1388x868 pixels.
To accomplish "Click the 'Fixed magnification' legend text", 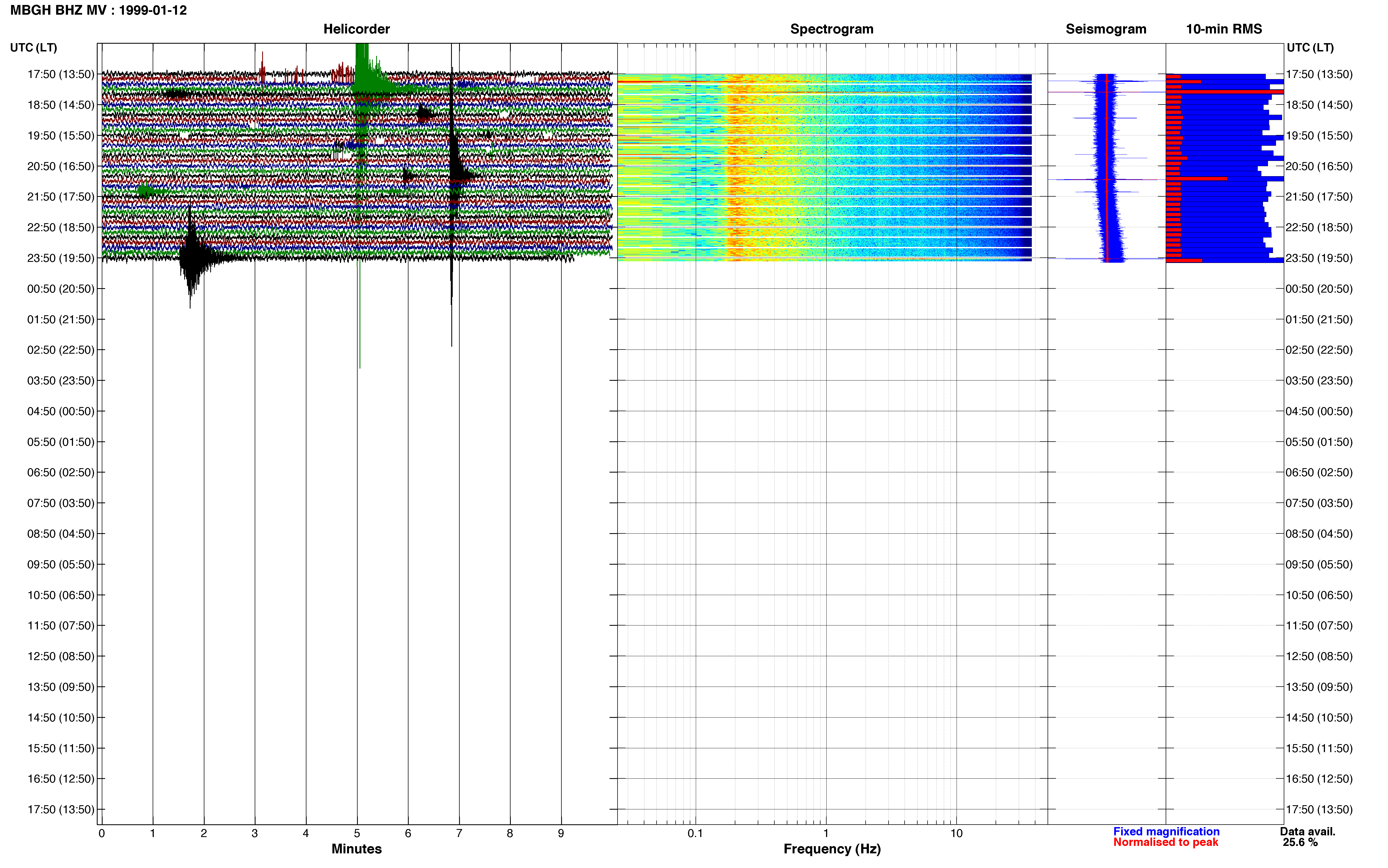I will click(x=1166, y=831).
